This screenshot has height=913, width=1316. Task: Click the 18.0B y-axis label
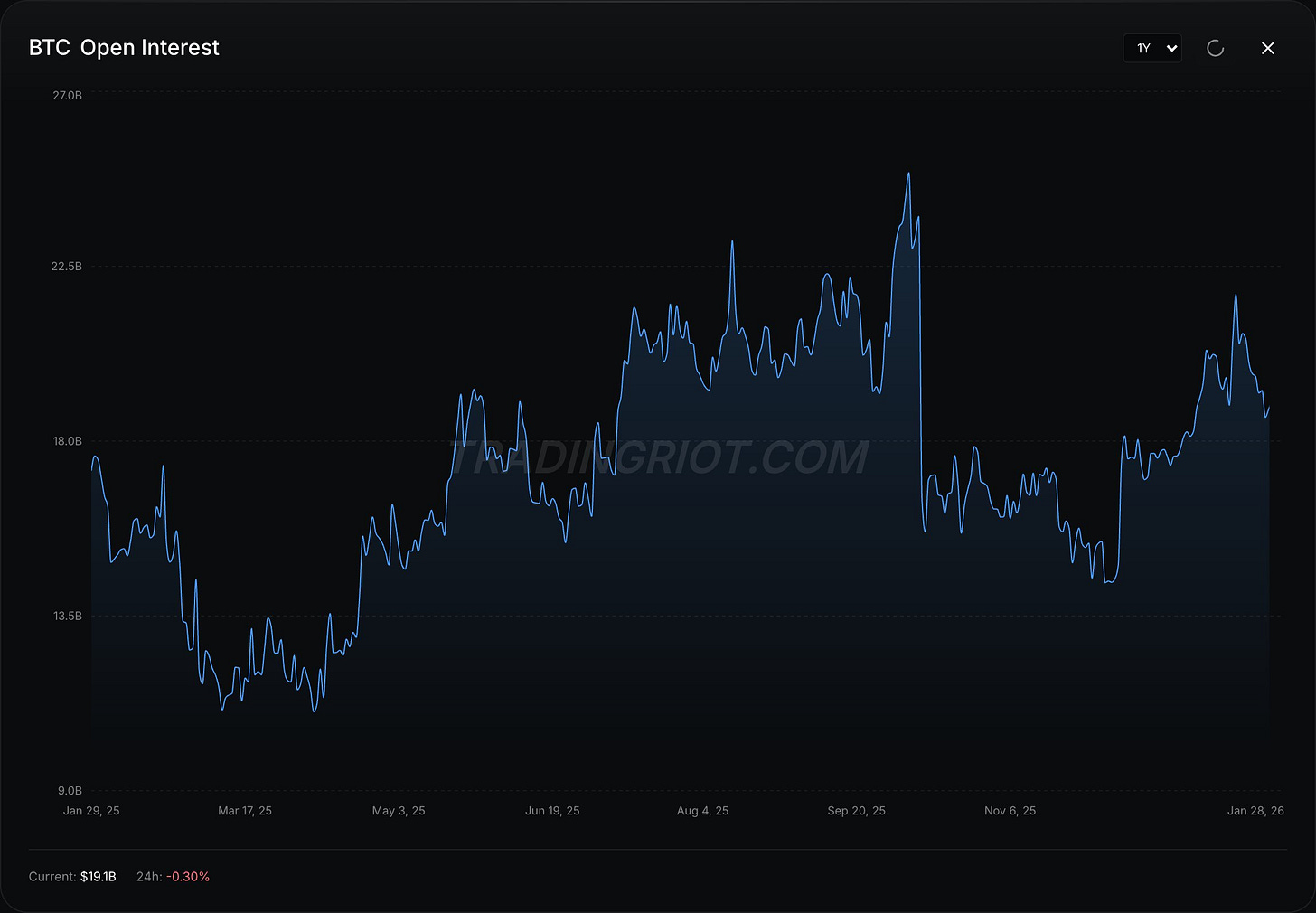click(67, 441)
